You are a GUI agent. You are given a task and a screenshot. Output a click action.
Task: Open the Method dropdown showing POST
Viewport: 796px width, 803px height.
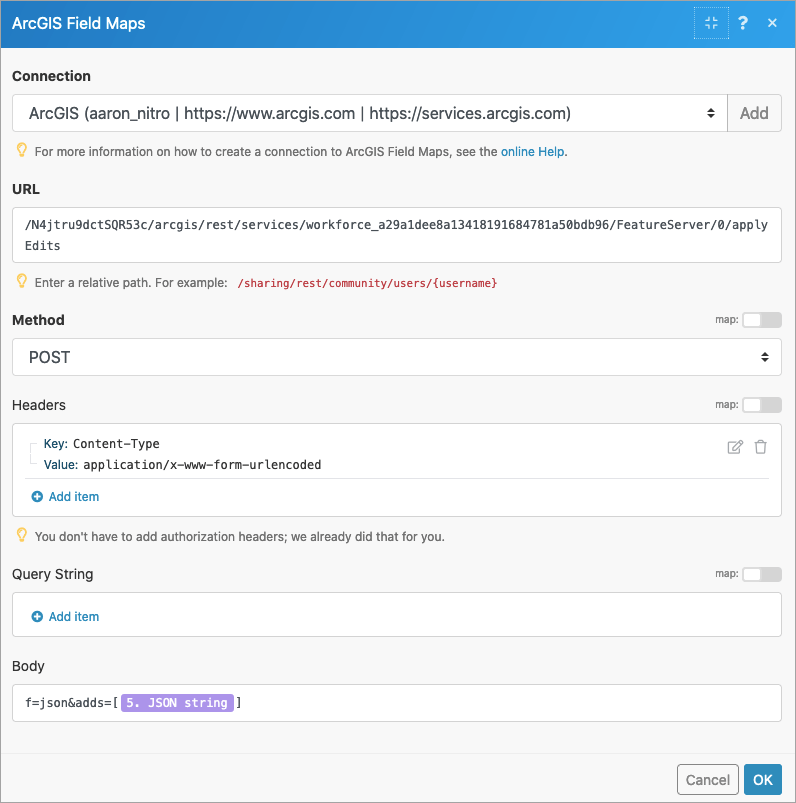click(x=395, y=357)
